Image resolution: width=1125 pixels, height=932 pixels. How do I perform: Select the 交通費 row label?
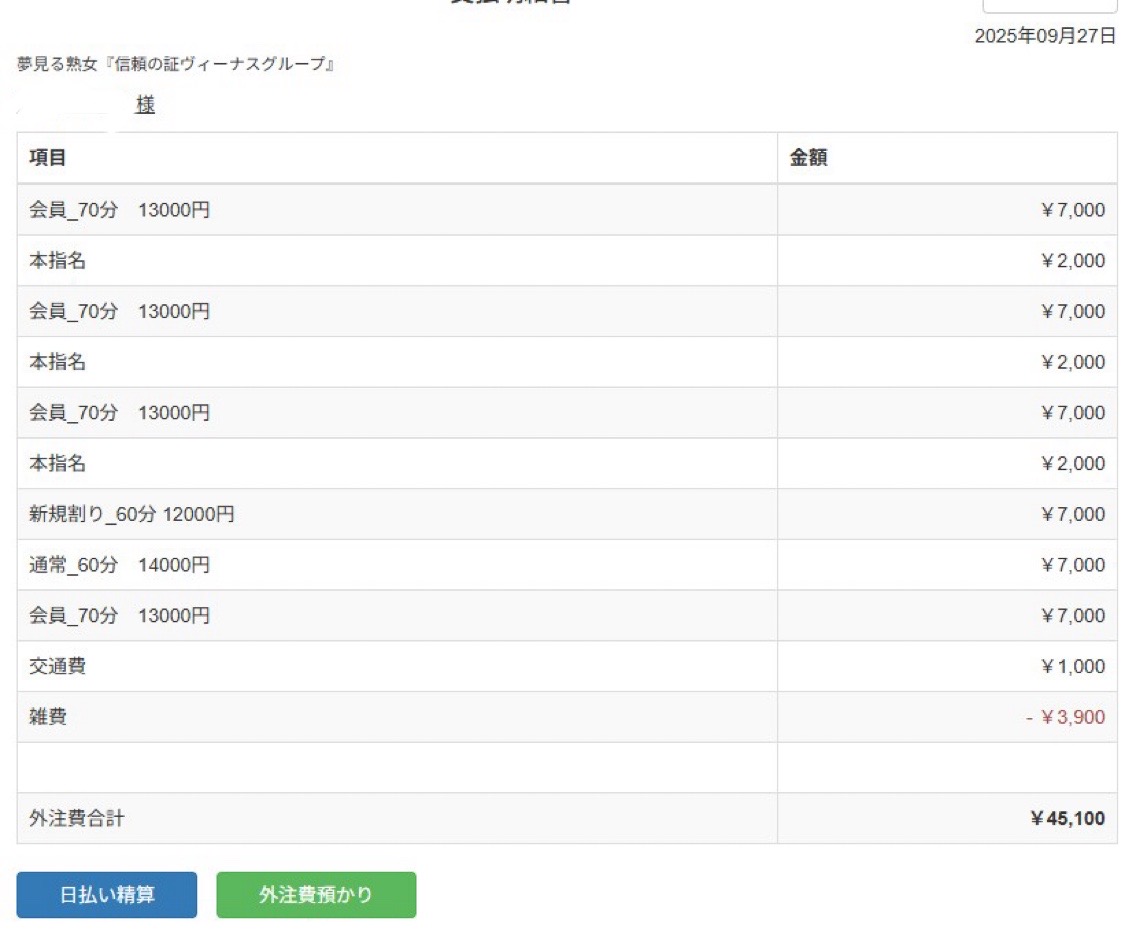[x=57, y=666]
